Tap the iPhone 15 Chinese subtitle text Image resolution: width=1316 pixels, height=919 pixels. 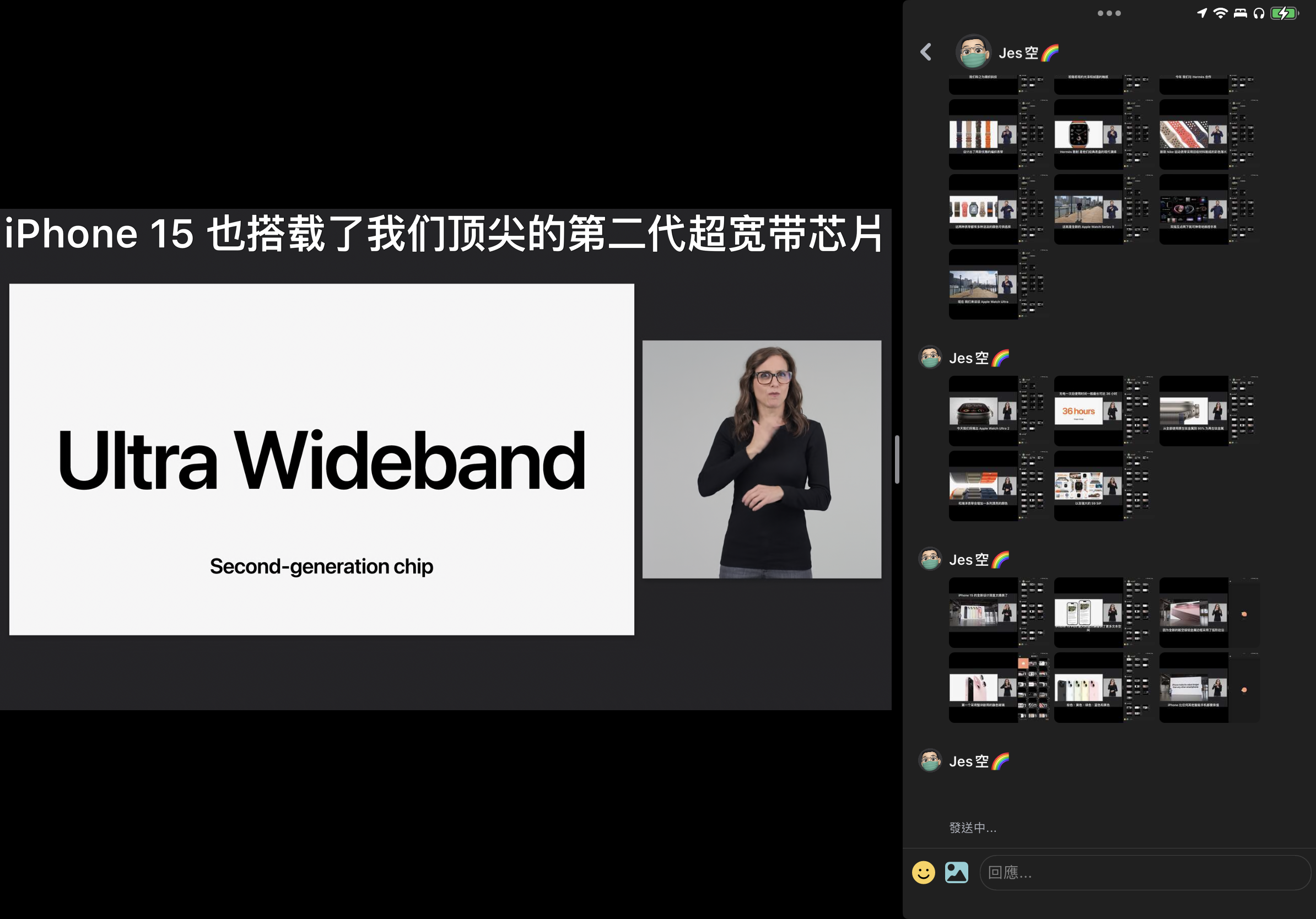coord(444,234)
